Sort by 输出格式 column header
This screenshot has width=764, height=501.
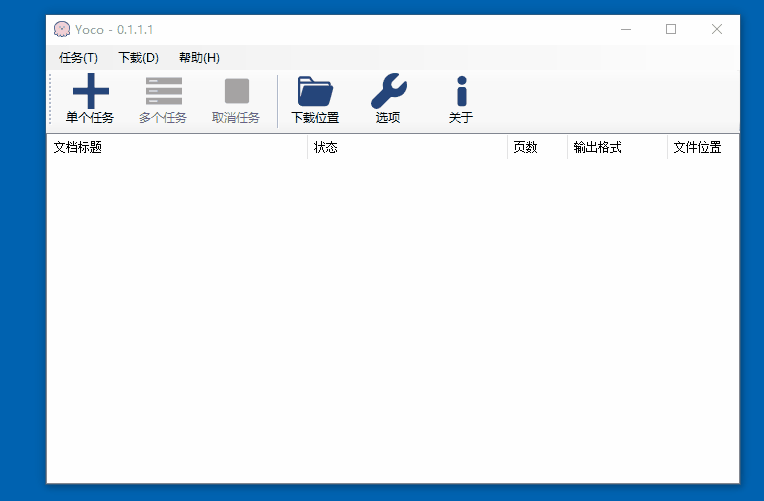click(617, 147)
